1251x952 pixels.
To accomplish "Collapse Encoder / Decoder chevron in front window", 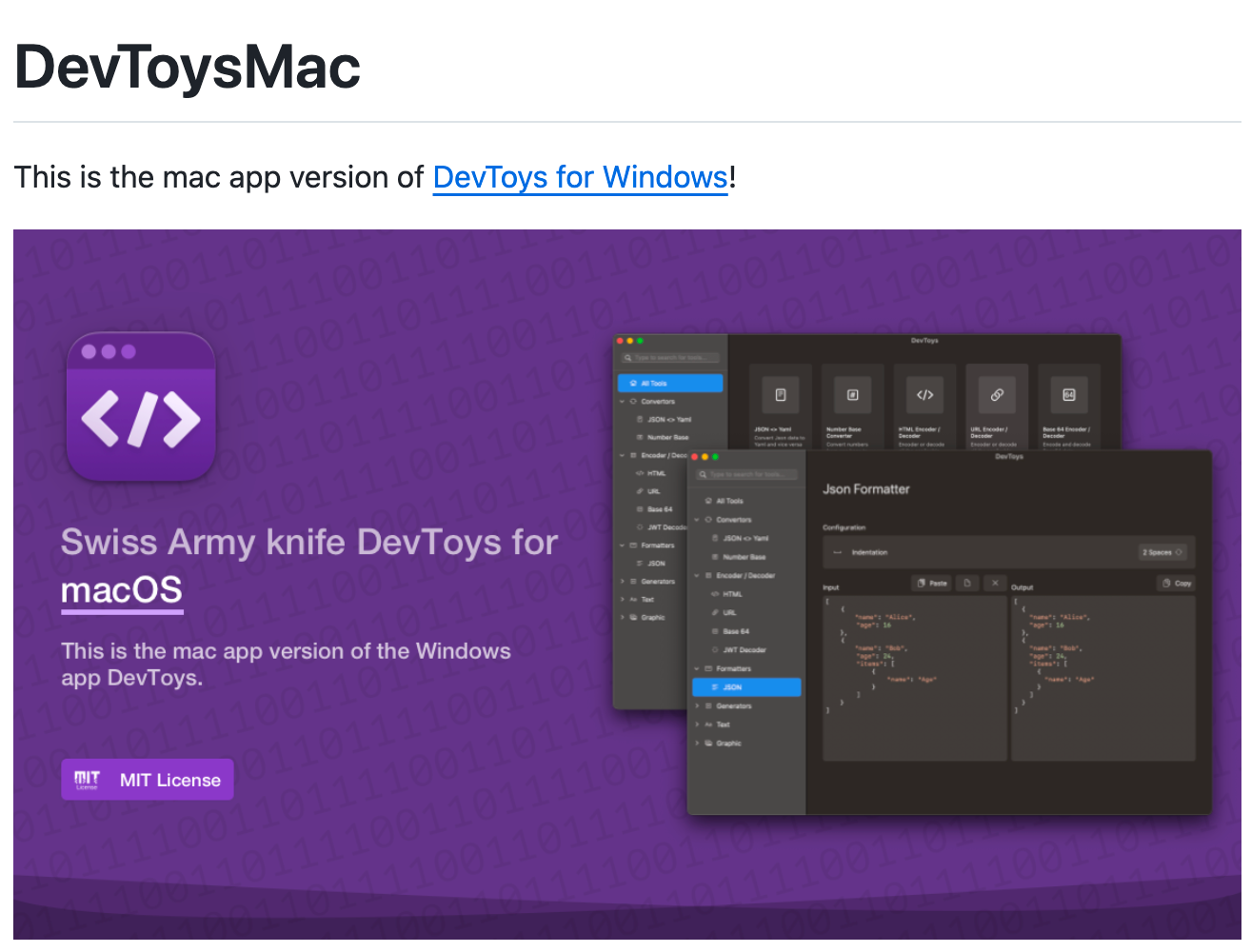I will coord(697,576).
